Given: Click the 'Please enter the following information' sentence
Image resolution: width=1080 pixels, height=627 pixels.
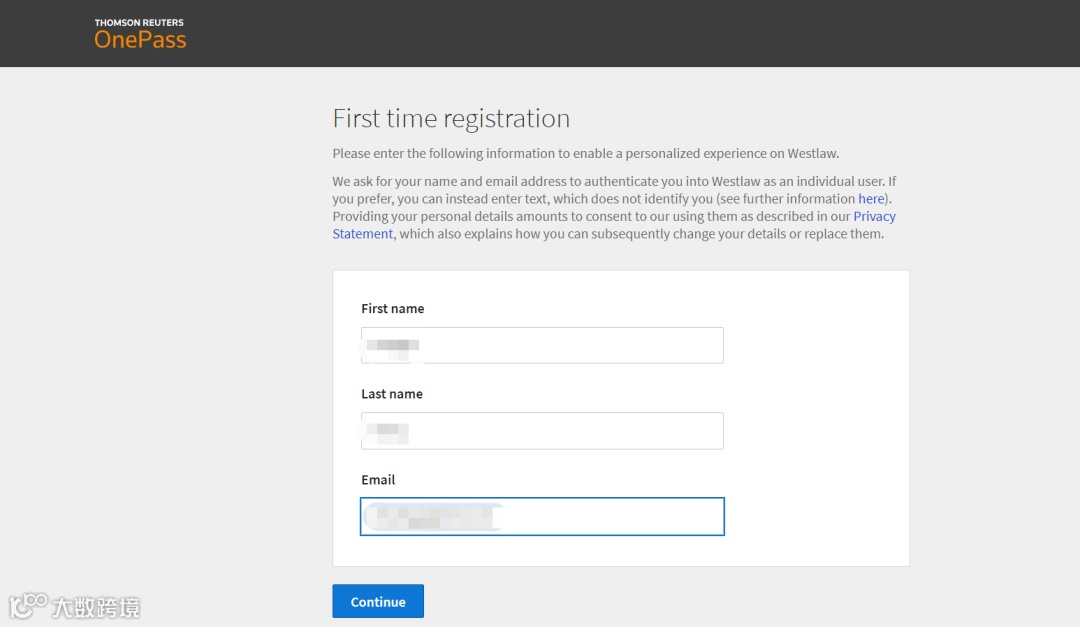Looking at the screenshot, I should (x=585, y=154).
